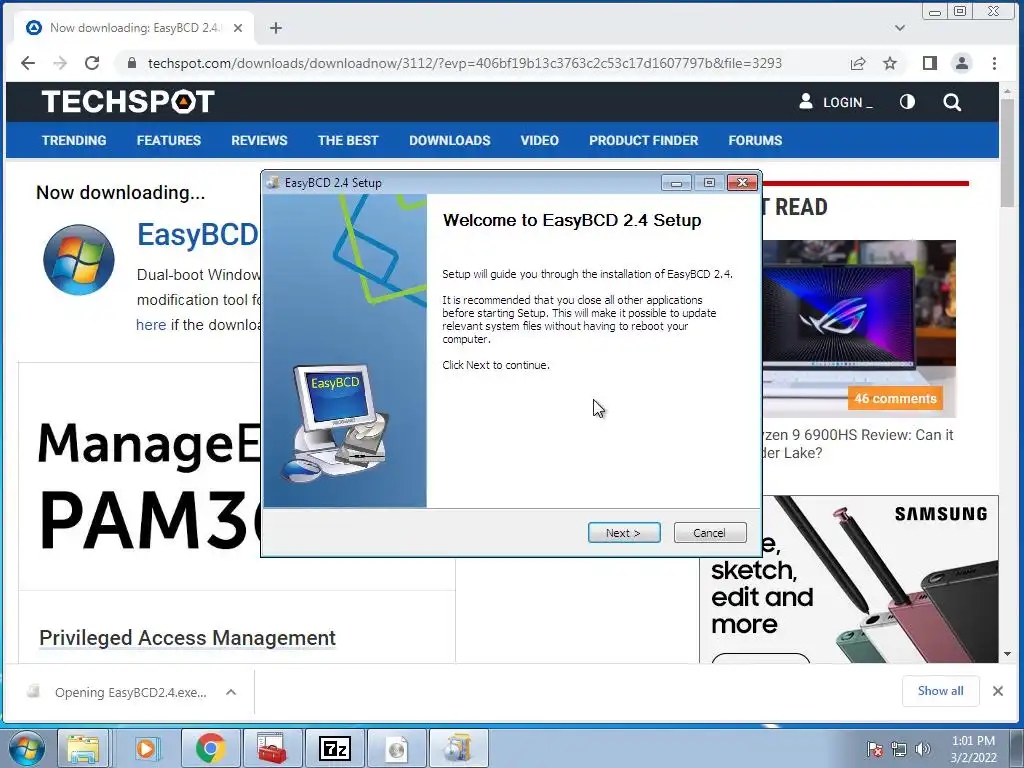
Task: Click the EasyBCD title link
Action: tap(198, 234)
